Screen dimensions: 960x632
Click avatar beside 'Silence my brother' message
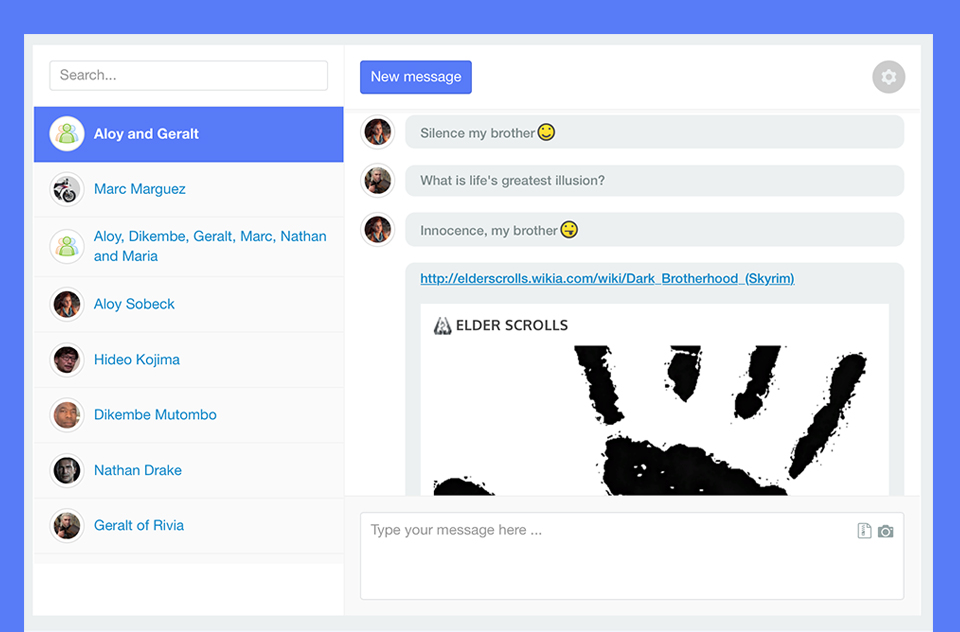pos(378,132)
